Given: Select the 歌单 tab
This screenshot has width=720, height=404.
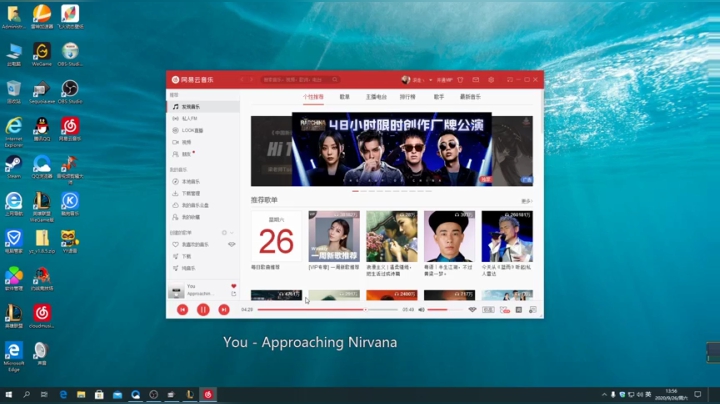Looking at the screenshot, I should [345, 97].
